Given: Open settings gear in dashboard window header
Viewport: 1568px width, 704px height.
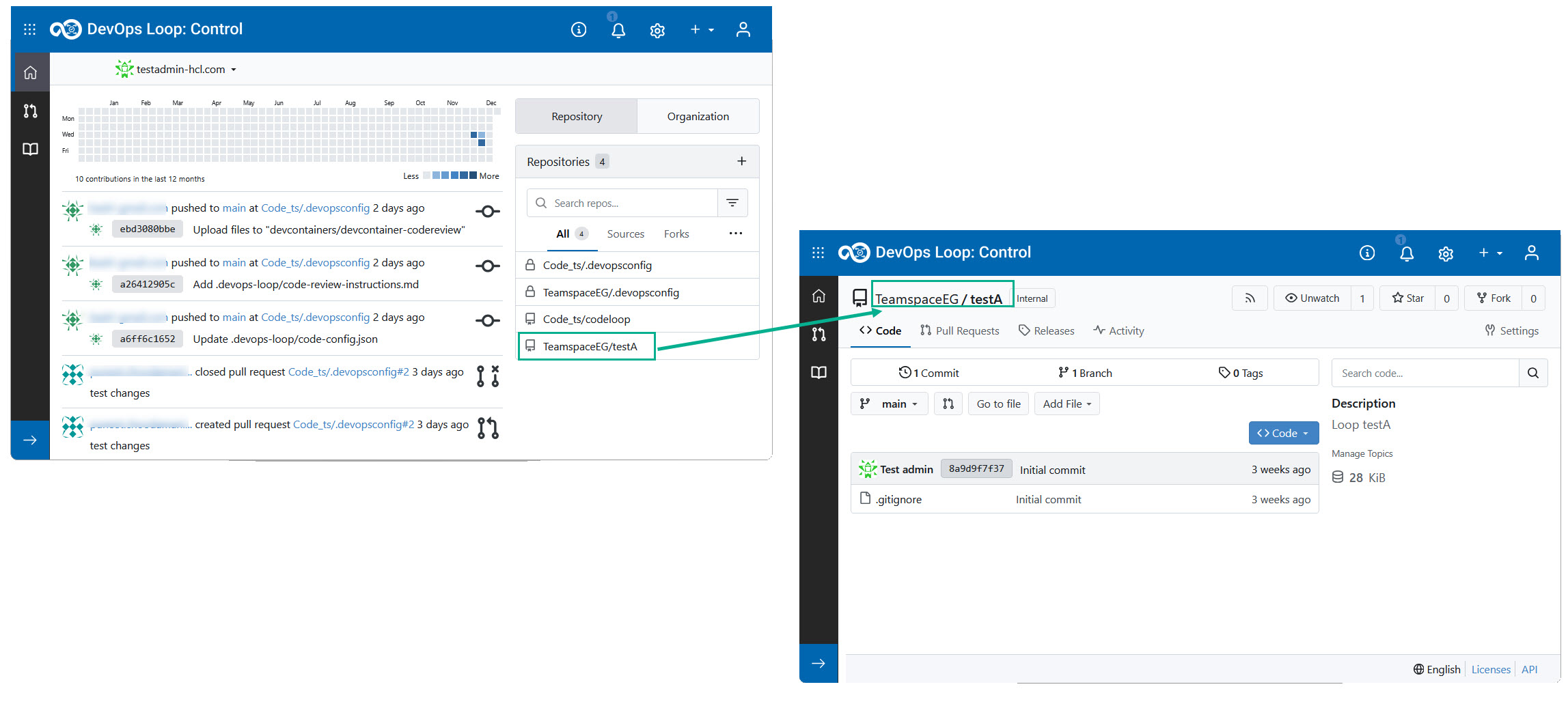Looking at the screenshot, I should 657,30.
